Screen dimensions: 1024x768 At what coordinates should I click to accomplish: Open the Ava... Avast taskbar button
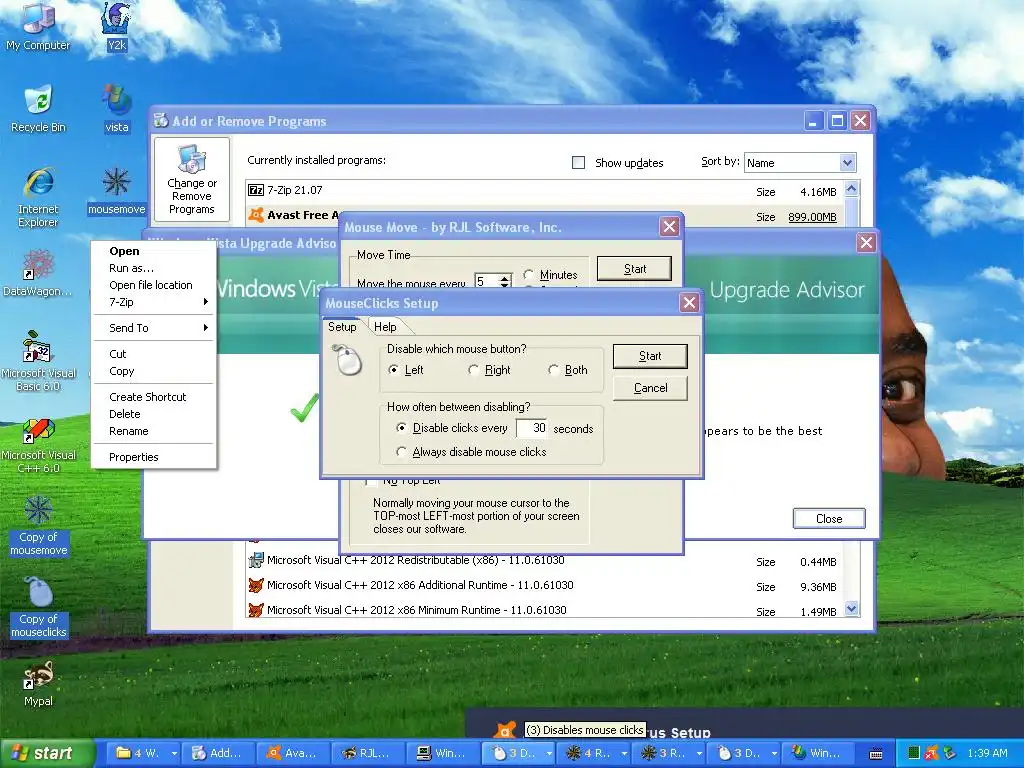coord(293,753)
